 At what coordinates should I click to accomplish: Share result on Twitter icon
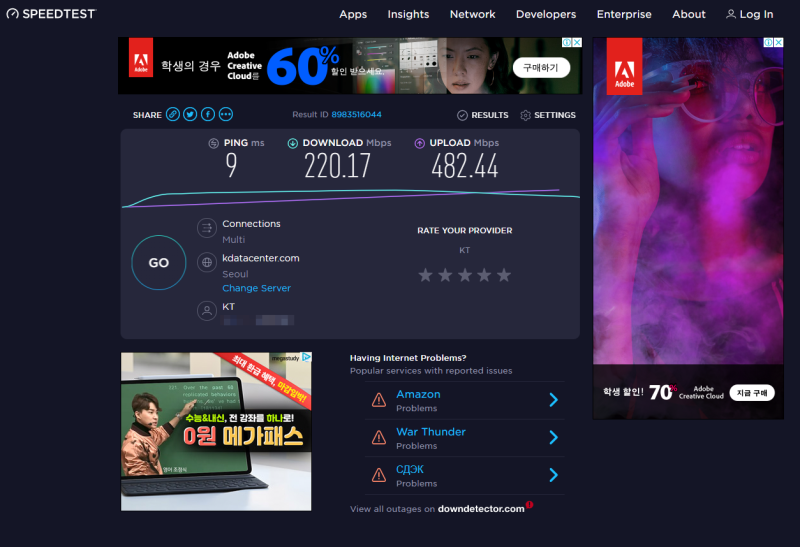point(190,114)
